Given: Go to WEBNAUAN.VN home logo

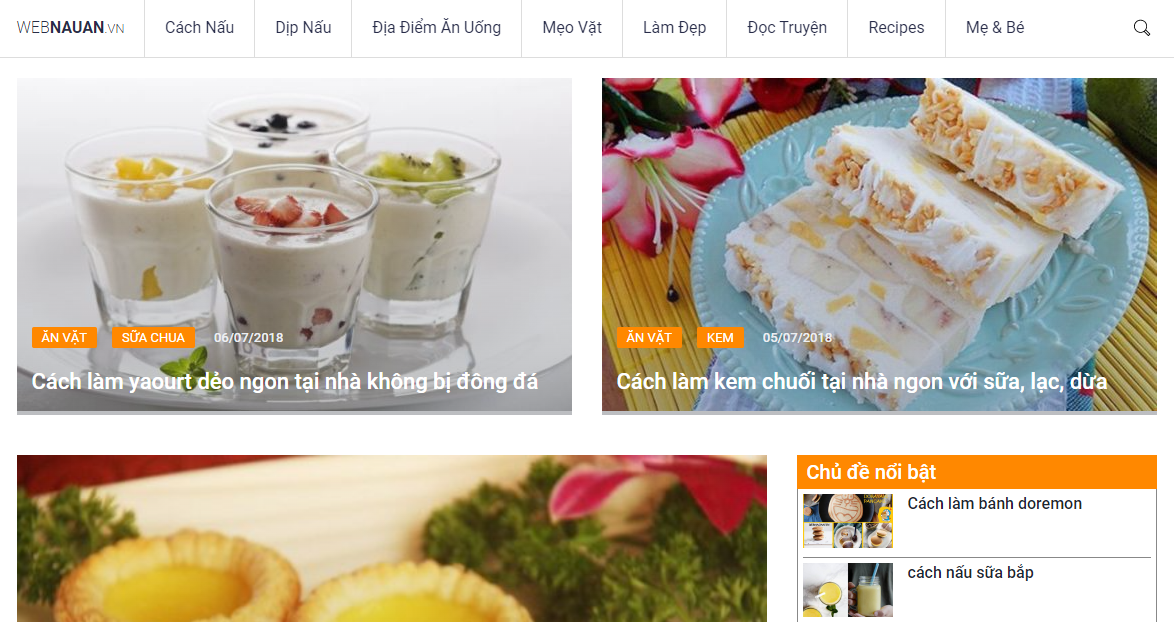Looking at the screenshot, I should 70,28.
